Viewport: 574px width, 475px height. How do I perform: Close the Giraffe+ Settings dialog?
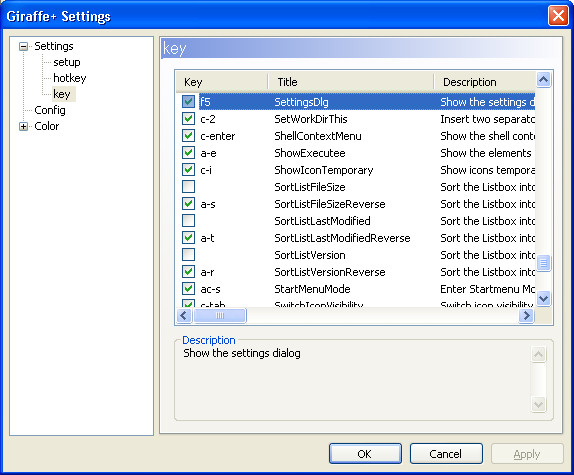point(558,16)
